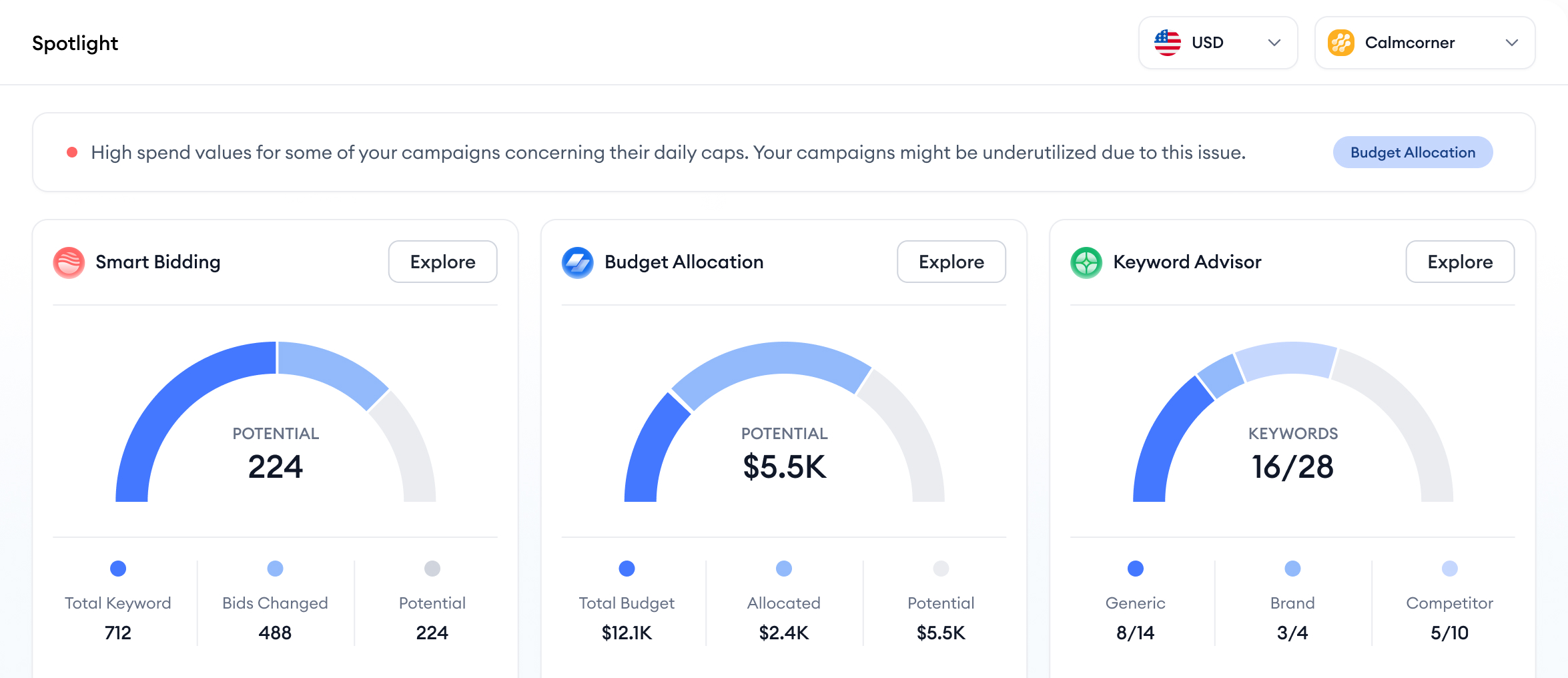Image resolution: width=1568 pixels, height=678 pixels.
Task: Click the Bids Changed label
Action: [275, 603]
